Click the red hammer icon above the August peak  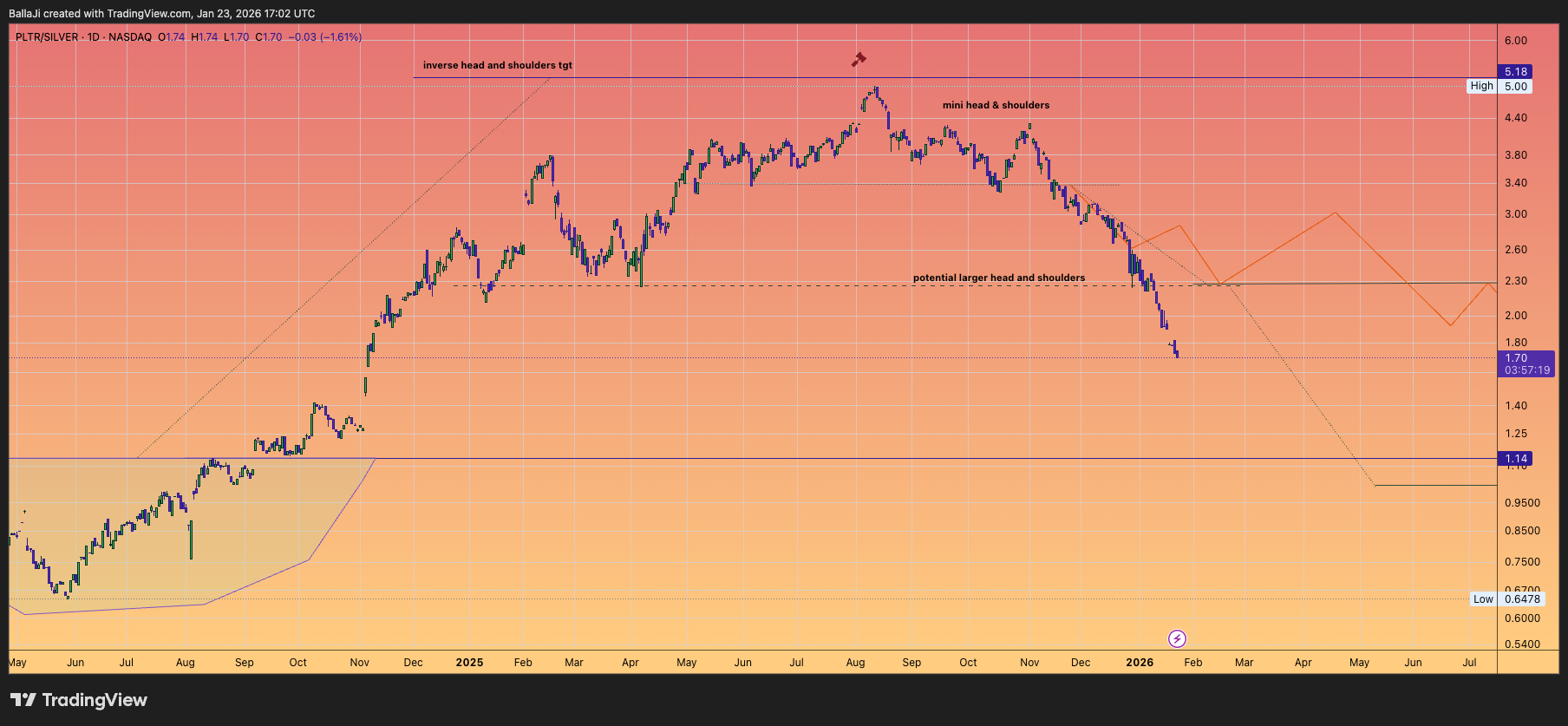click(859, 59)
